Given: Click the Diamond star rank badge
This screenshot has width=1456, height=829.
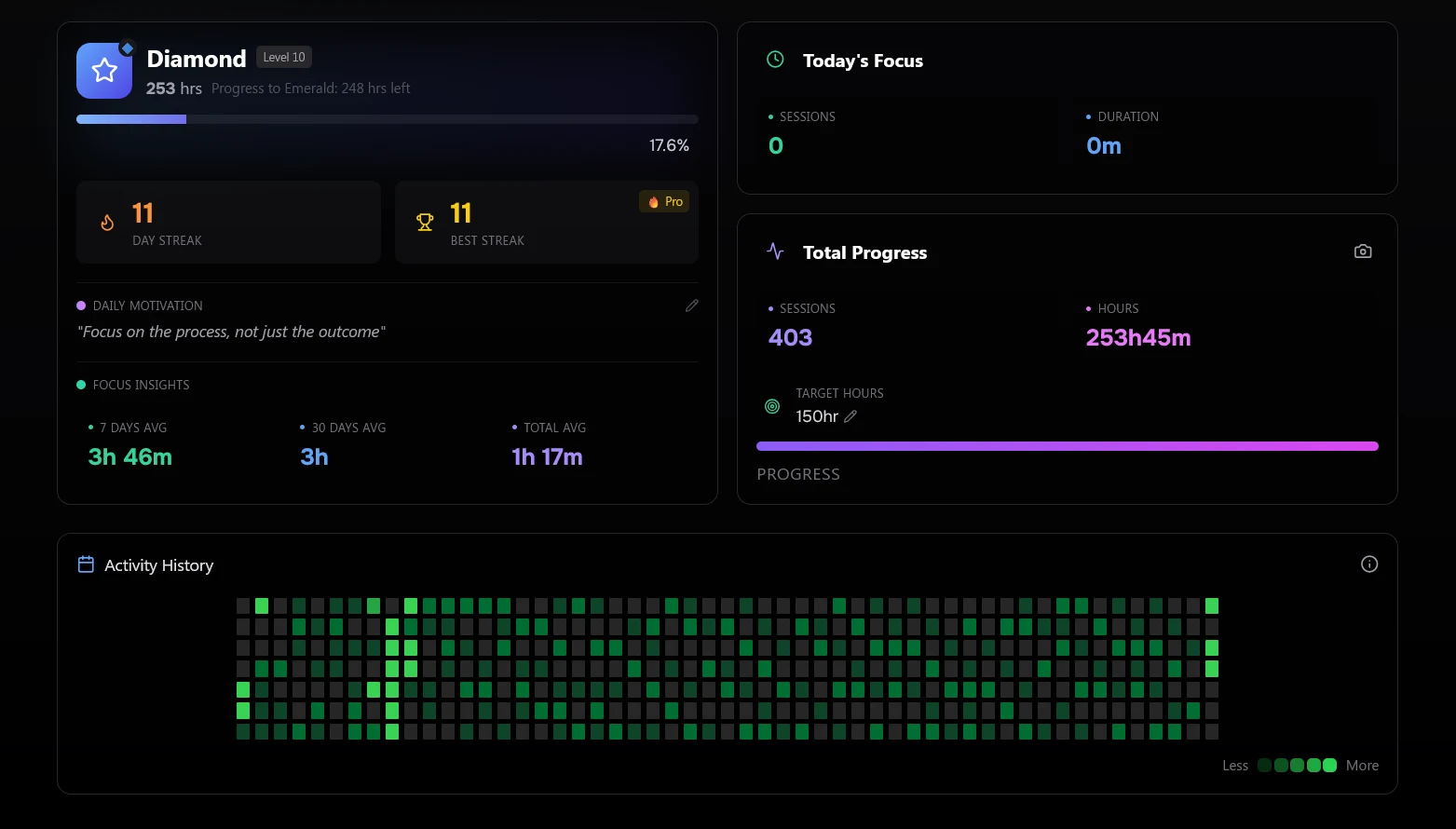Looking at the screenshot, I should pyautogui.click(x=104, y=71).
